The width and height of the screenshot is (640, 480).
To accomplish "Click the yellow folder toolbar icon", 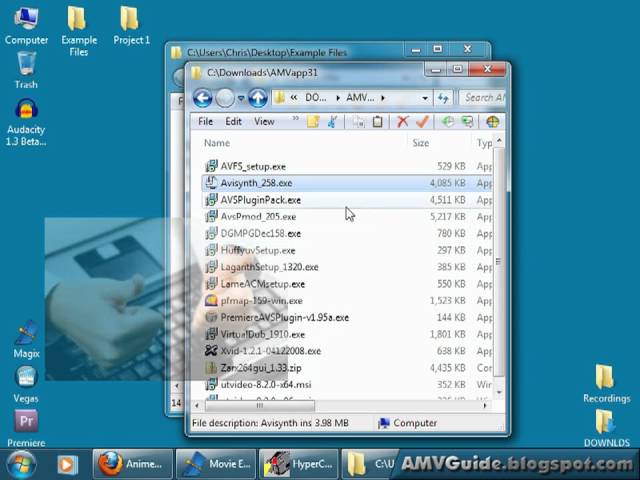I will pos(313,122).
